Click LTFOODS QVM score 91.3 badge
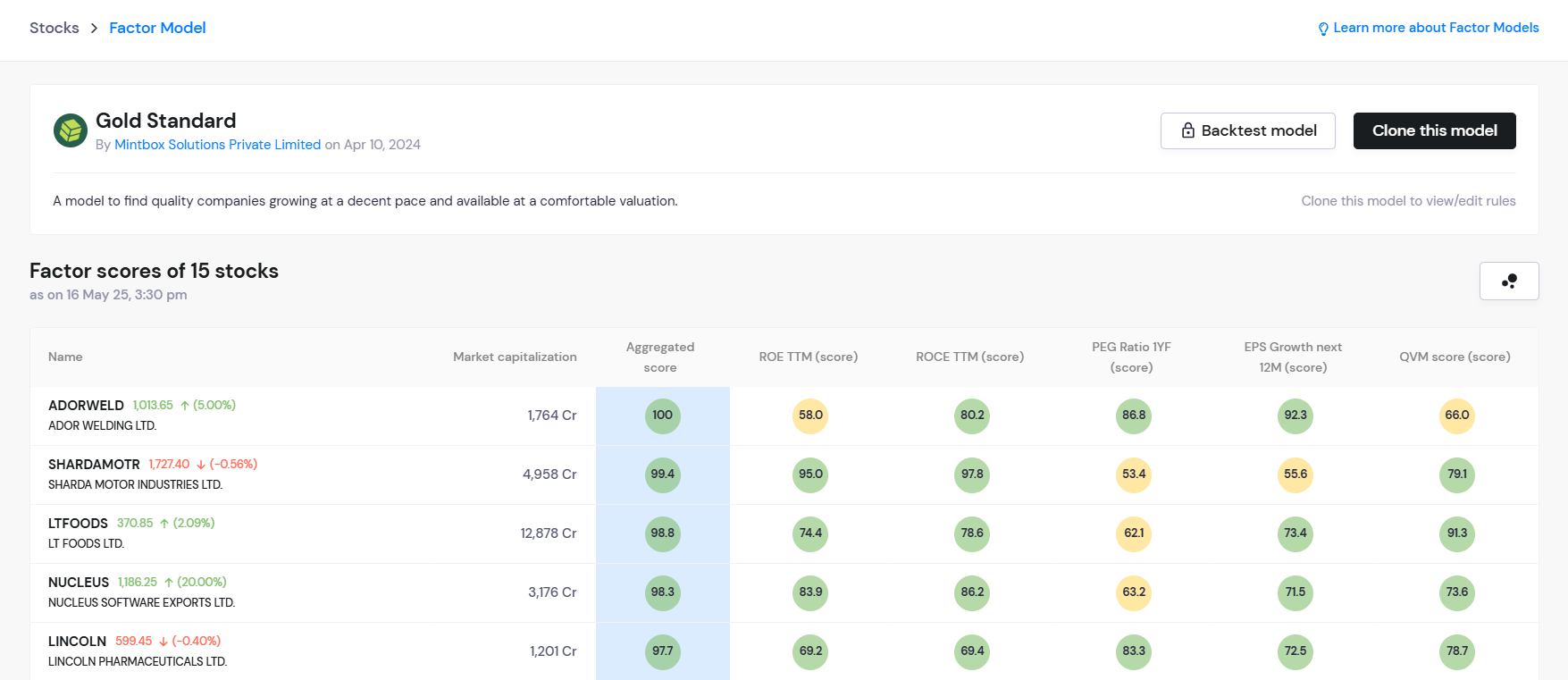Viewport: 1568px width, 680px height. coord(1457,533)
